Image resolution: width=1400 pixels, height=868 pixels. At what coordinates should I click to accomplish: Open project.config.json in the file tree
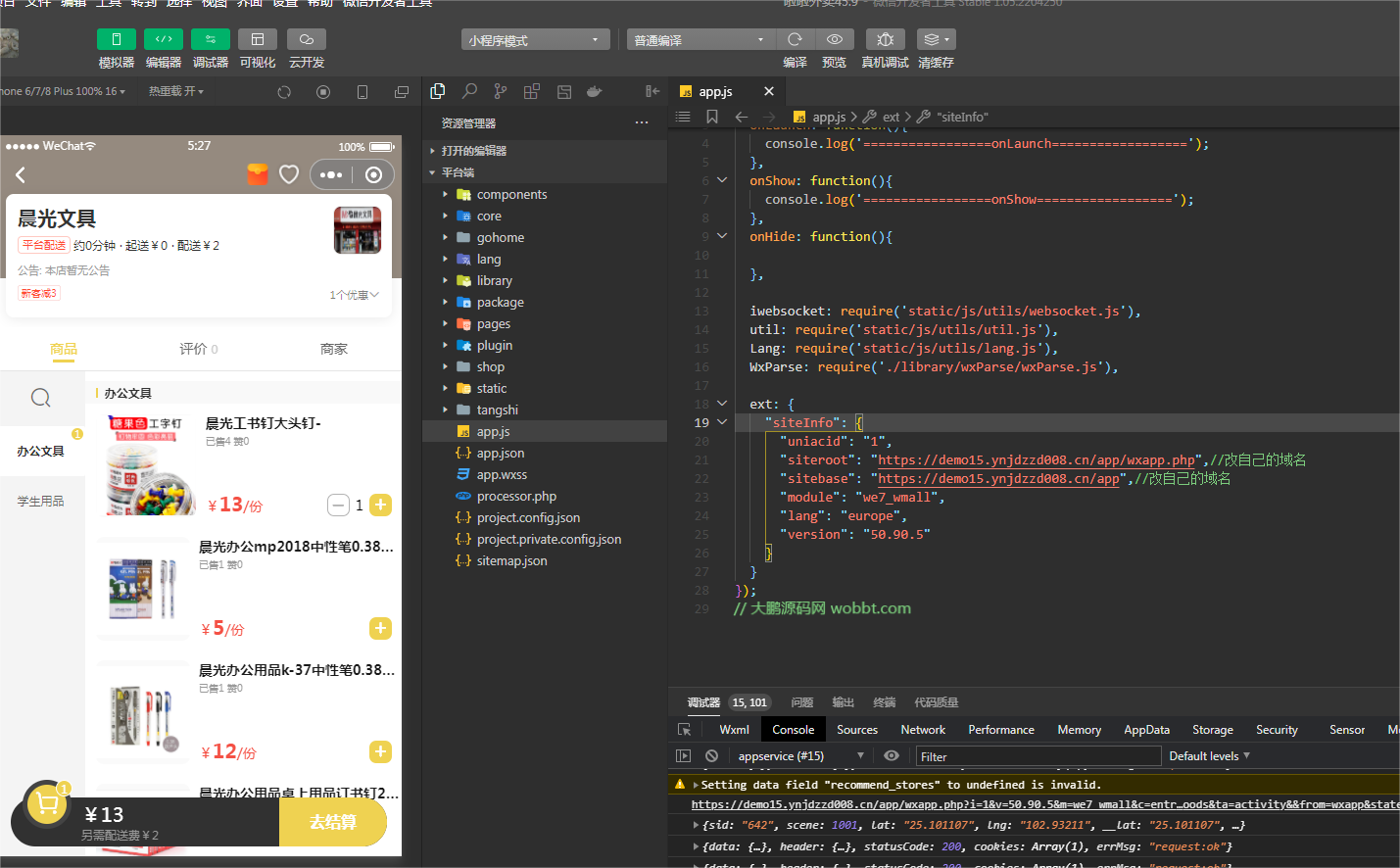point(528,518)
